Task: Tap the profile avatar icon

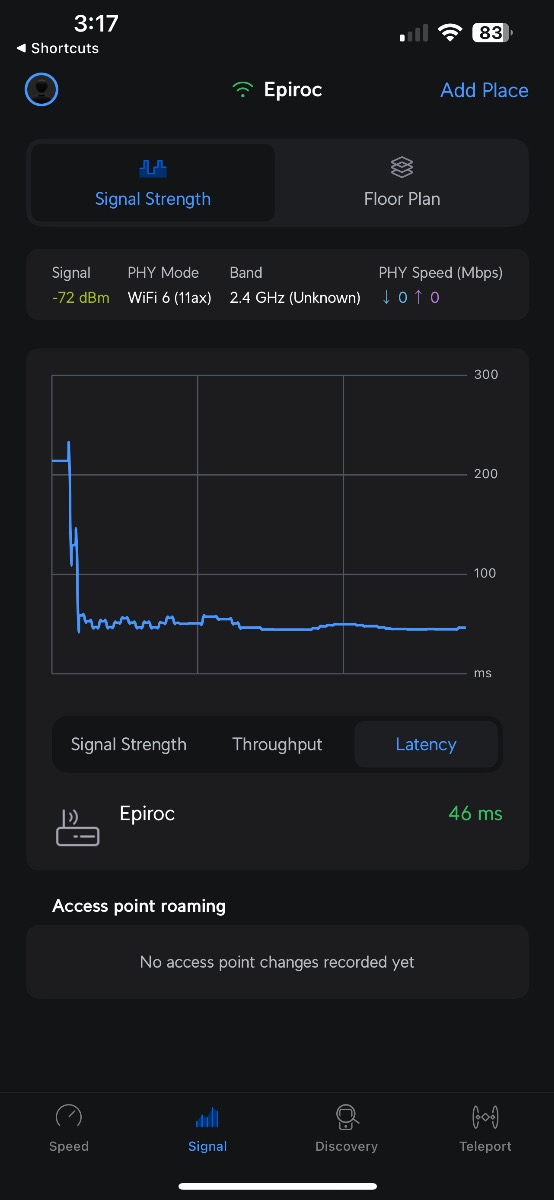Action: pyautogui.click(x=41, y=90)
